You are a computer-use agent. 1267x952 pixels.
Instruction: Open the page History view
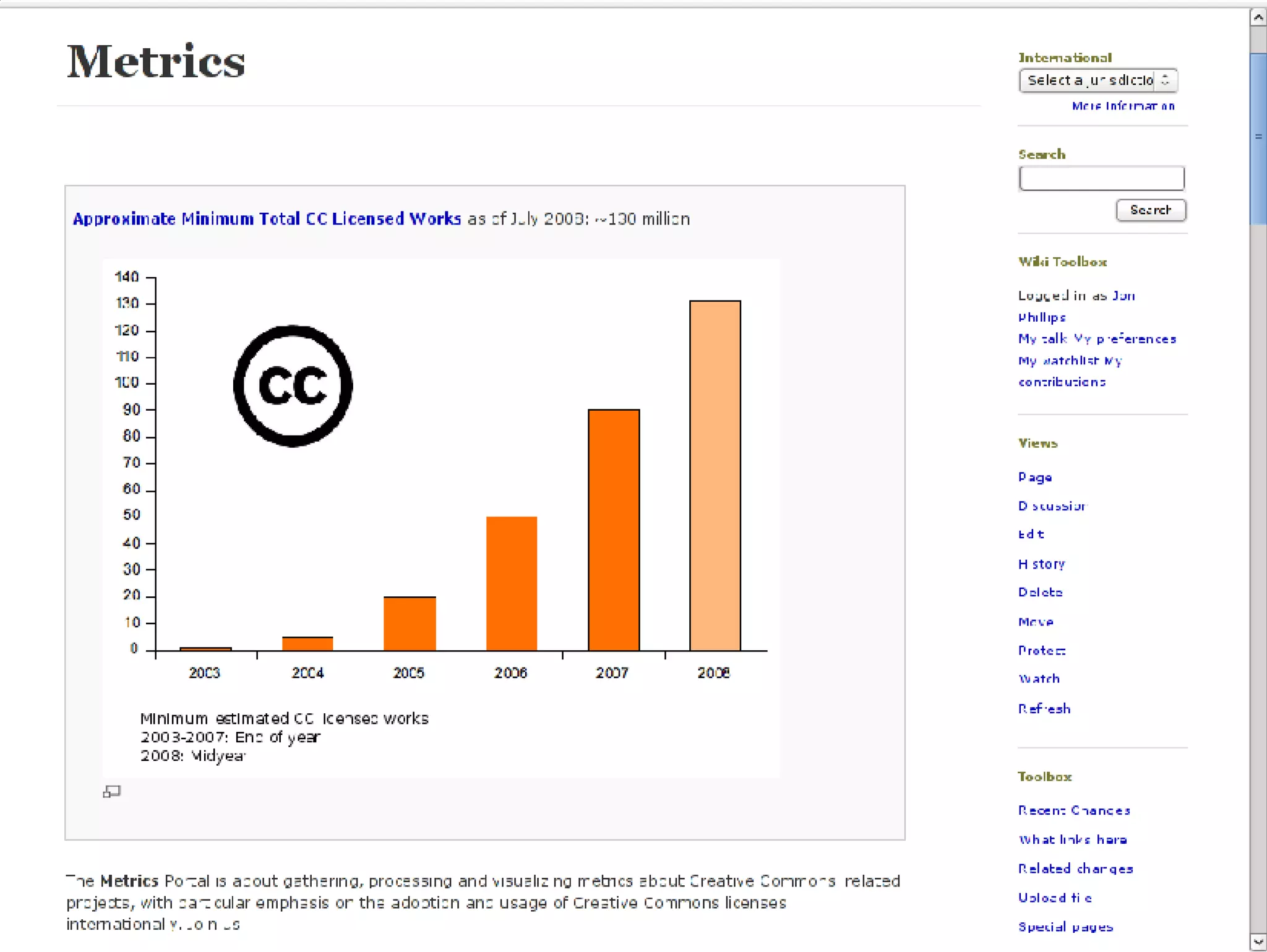pyautogui.click(x=1042, y=564)
